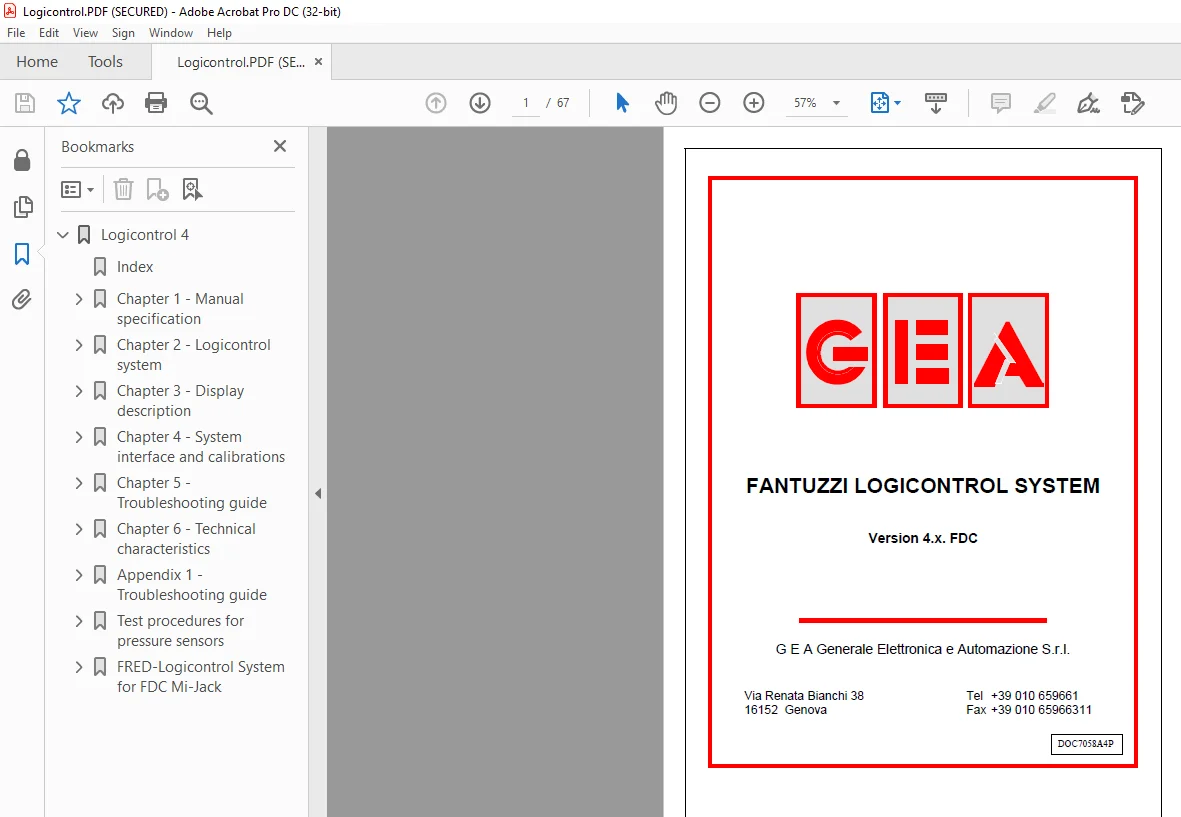Select the Hand pan tool
This screenshot has height=817, width=1181.
666,102
